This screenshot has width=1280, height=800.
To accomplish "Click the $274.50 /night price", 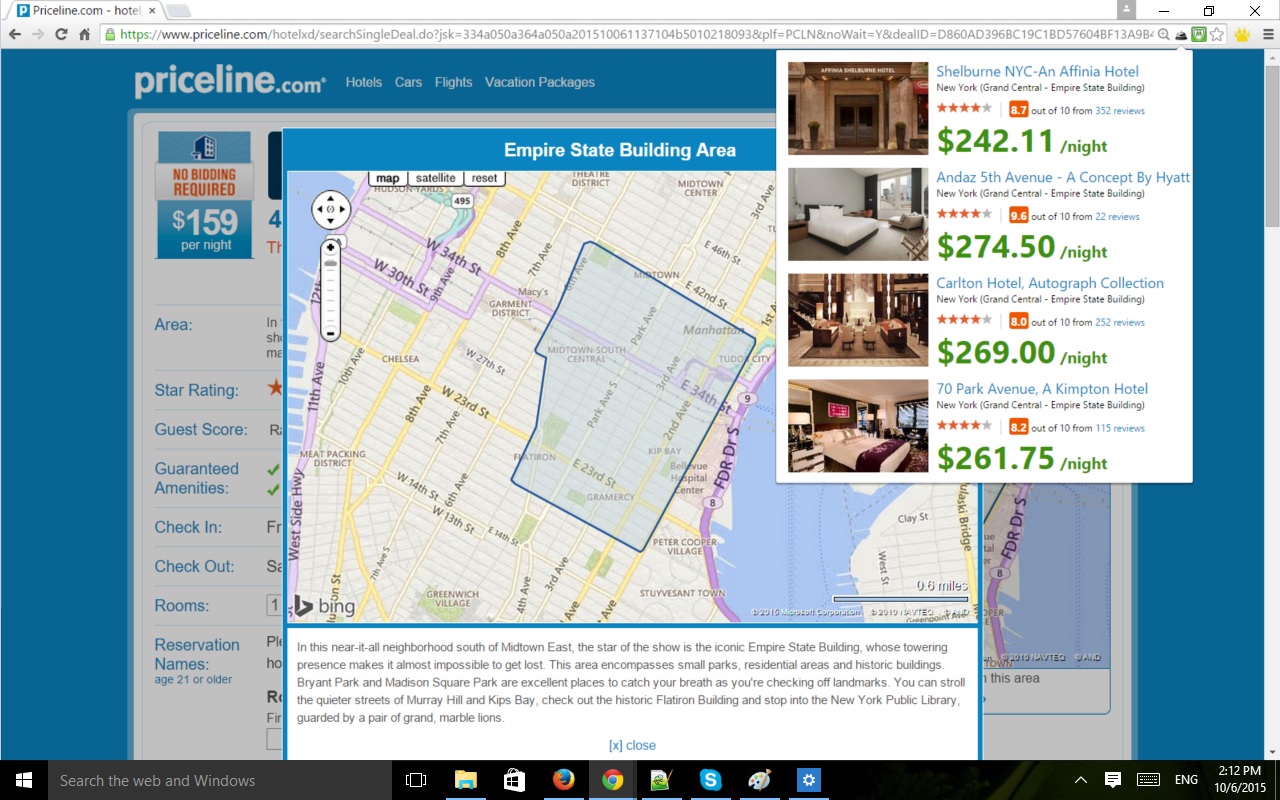I will pyautogui.click(x=1022, y=247).
